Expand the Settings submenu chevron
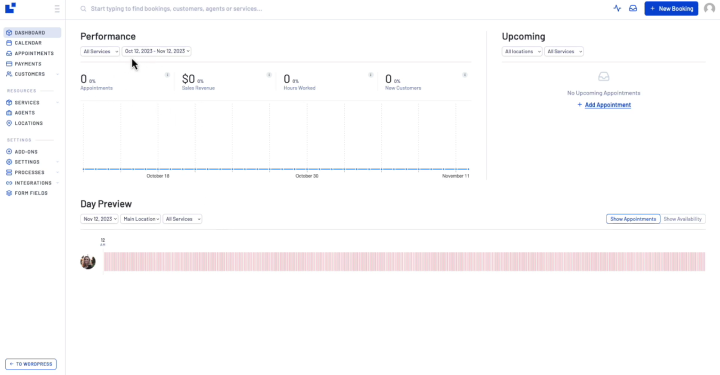The image size is (720, 375). coord(57,162)
